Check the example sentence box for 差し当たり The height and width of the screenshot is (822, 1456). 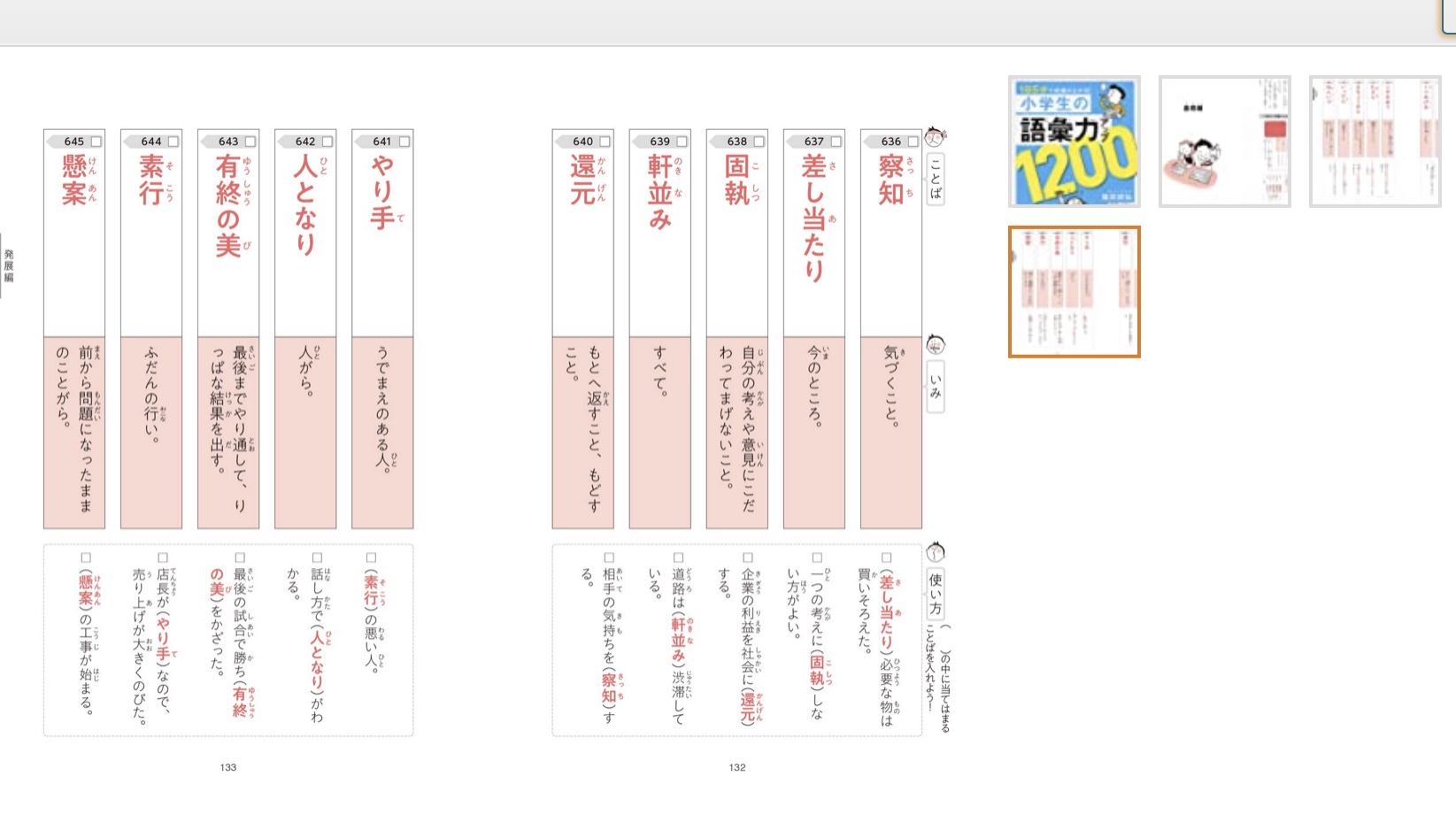886,557
